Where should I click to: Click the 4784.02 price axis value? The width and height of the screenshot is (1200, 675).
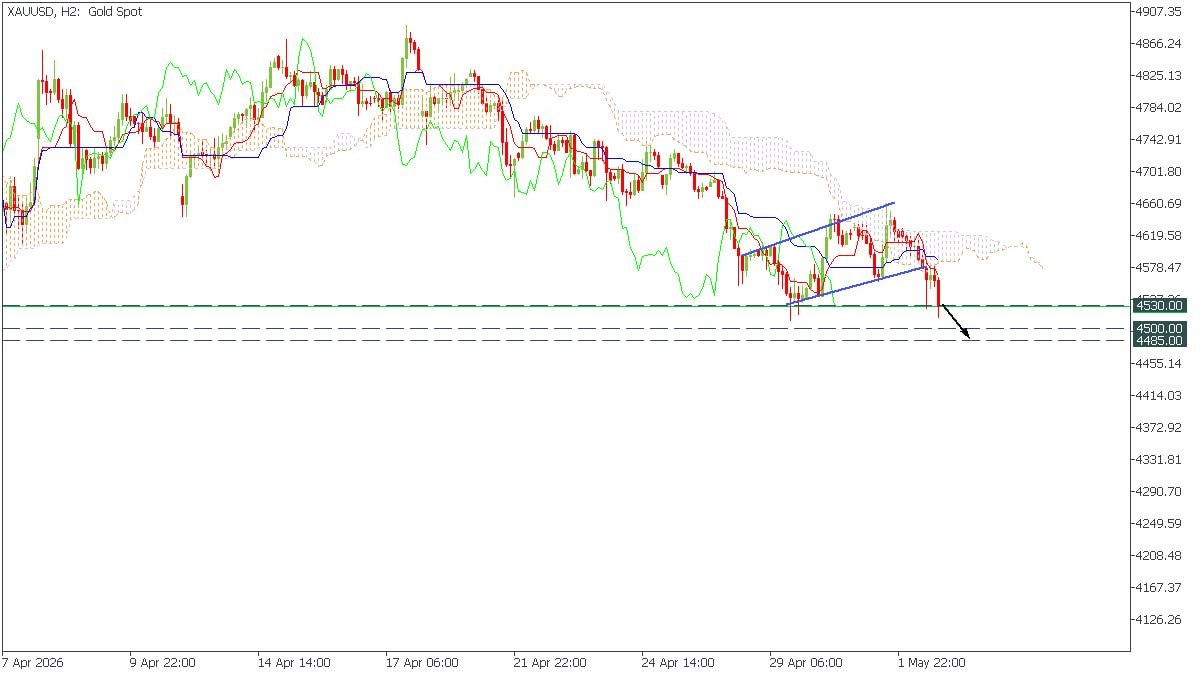[x=1160, y=108]
